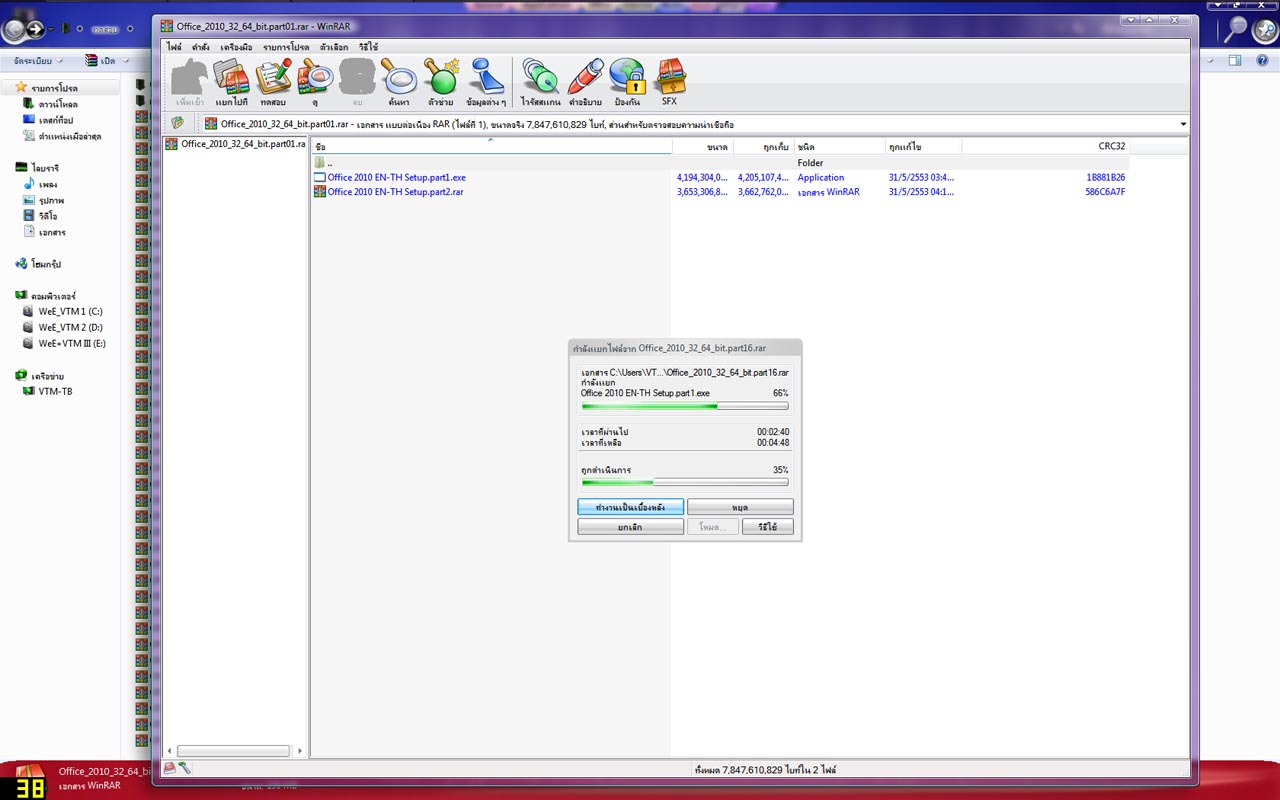Click วิธีใช้ (Help) button in extraction dialog
This screenshot has width=1280, height=800.
[768, 526]
